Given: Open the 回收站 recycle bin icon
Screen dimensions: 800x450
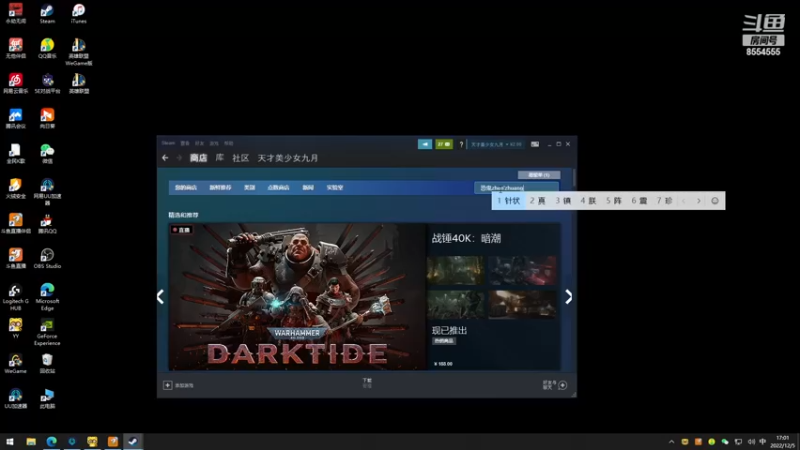Looking at the screenshot, I should pyautogui.click(x=47, y=364).
